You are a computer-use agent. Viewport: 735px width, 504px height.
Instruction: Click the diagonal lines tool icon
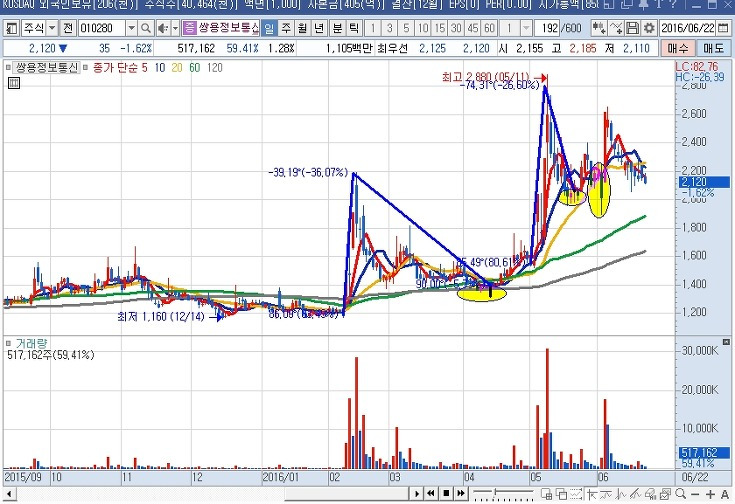[636, 494]
